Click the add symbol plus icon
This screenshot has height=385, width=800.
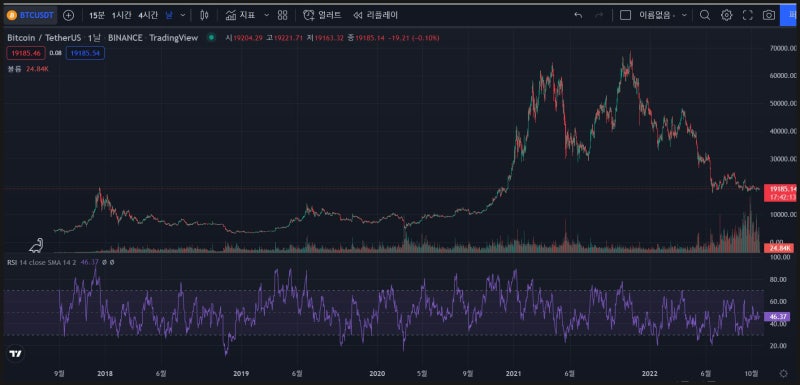point(68,15)
